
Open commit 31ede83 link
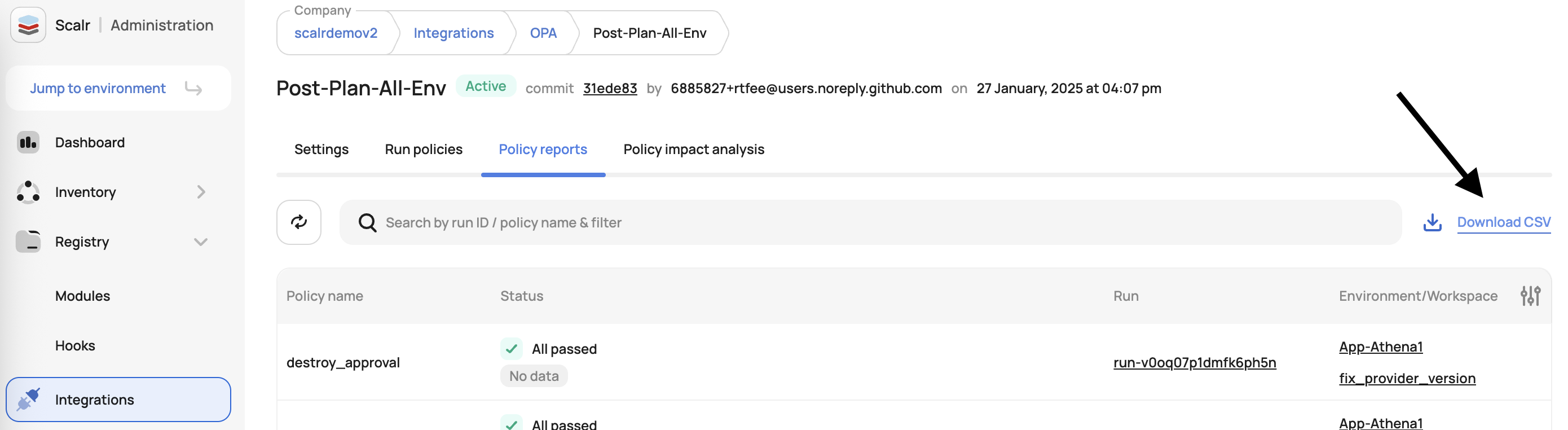[610, 89]
